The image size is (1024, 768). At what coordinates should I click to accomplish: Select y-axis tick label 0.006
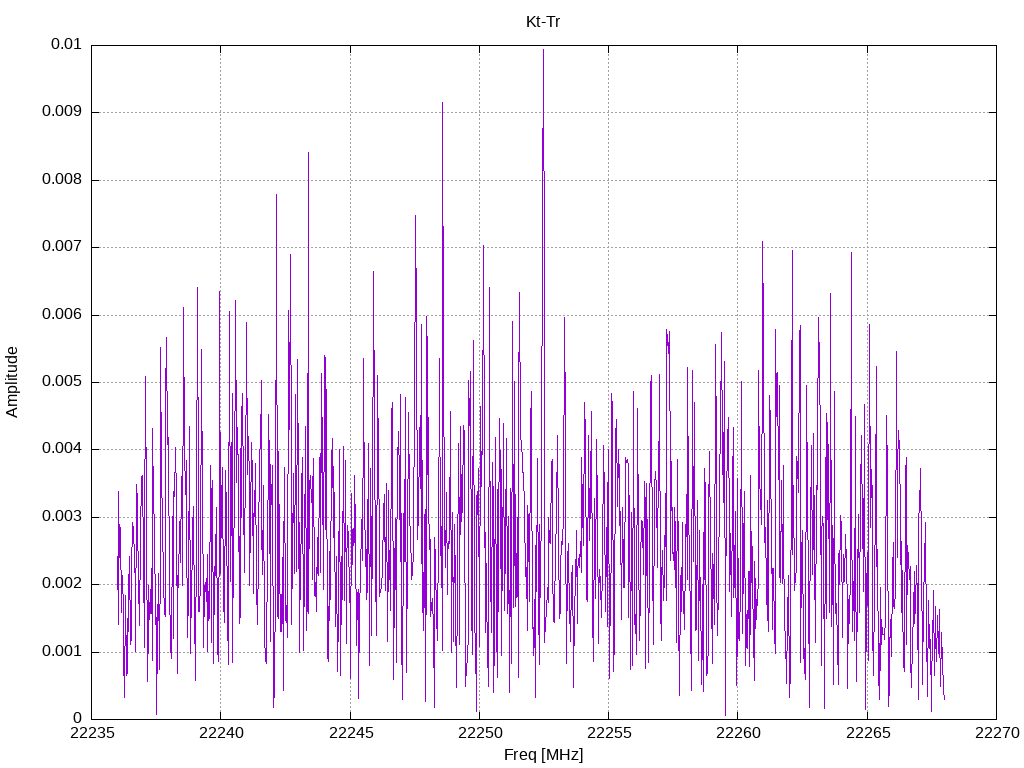62,315
